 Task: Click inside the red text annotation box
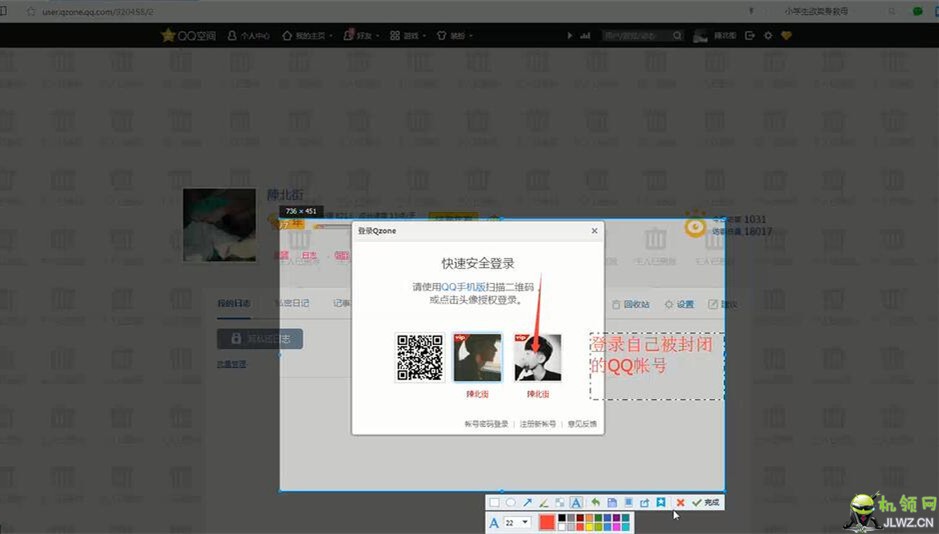click(x=657, y=366)
